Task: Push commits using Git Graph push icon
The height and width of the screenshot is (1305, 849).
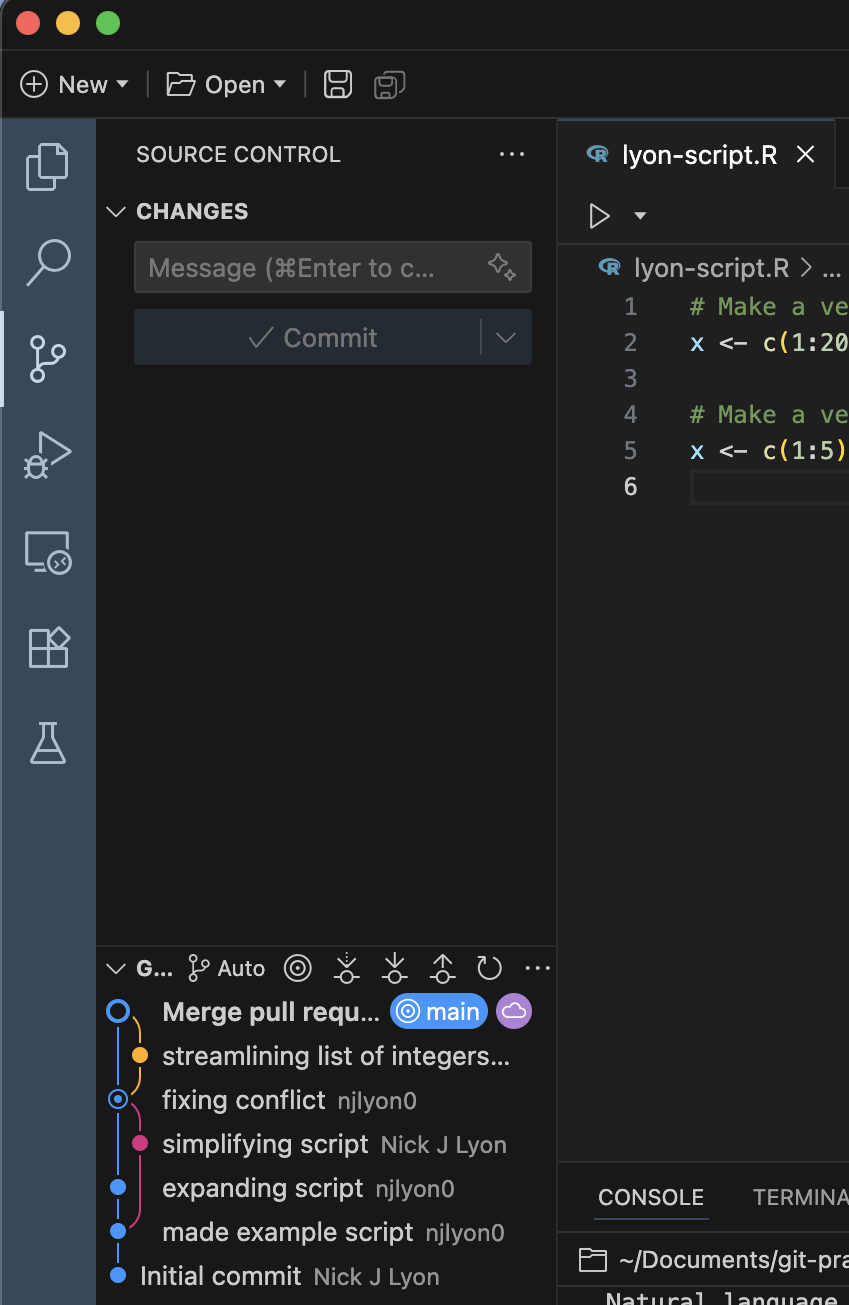Action: click(442, 968)
